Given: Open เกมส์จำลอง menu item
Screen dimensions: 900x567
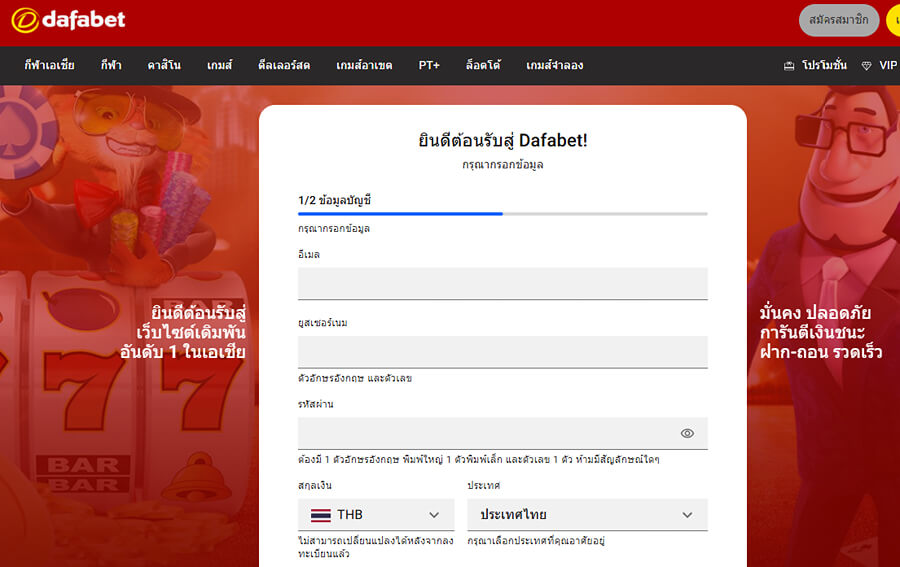Looking at the screenshot, I should pyautogui.click(x=554, y=65).
